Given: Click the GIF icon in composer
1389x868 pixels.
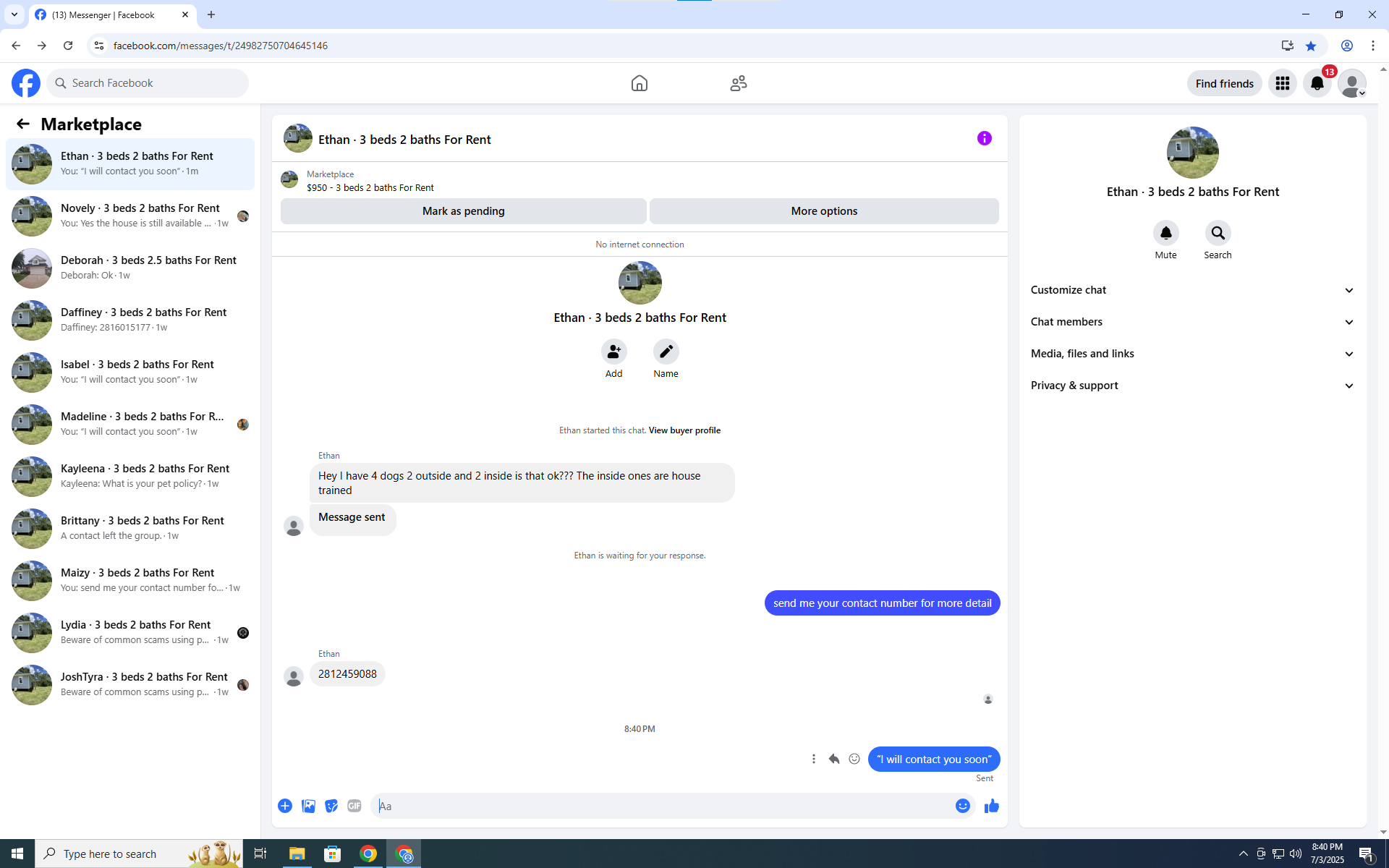Looking at the screenshot, I should click(x=354, y=806).
